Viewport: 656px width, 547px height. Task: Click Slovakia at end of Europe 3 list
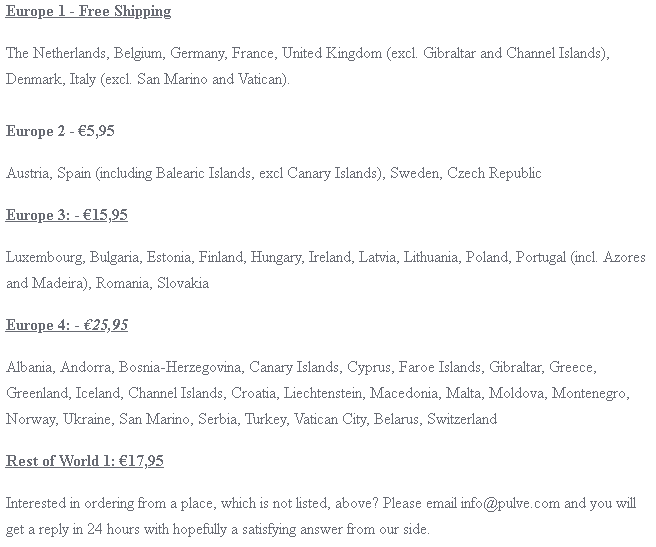tap(183, 283)
